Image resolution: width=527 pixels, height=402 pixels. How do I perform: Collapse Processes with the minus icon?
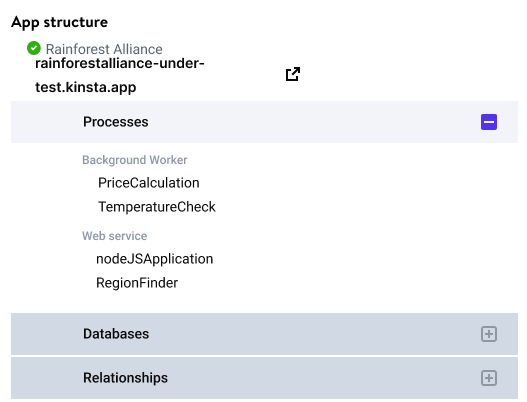pyautogui.click(x=489, y=122)
